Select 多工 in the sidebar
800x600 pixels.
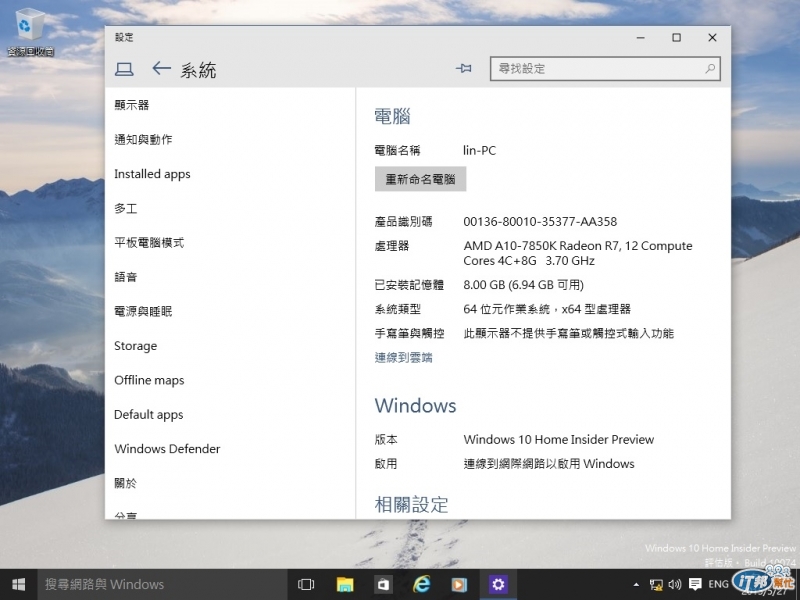tap(126, 208)
